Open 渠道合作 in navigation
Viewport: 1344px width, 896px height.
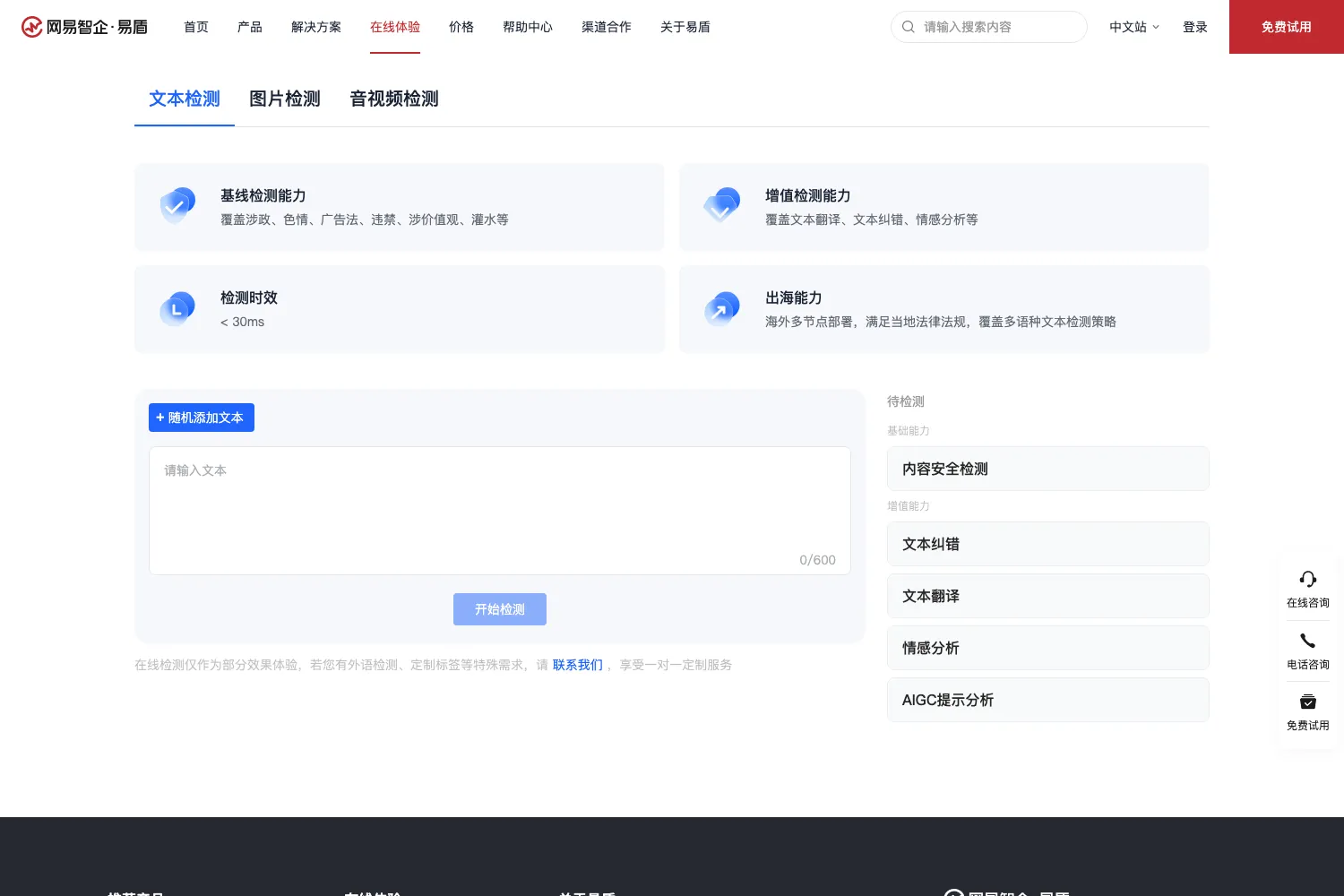click(607, 27)
